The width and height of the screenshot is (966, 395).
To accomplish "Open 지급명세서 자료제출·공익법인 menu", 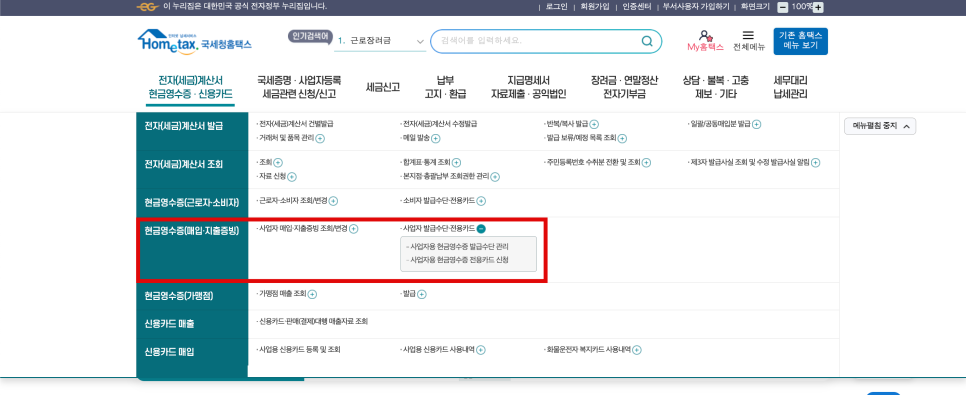I will point(528,88).
